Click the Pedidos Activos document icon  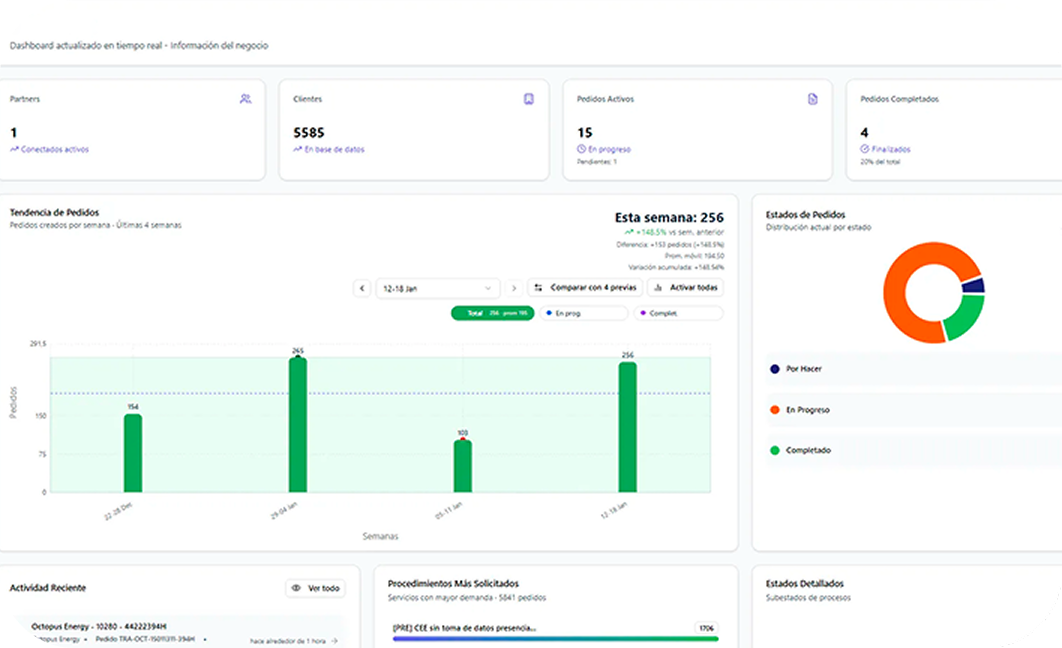812,99
